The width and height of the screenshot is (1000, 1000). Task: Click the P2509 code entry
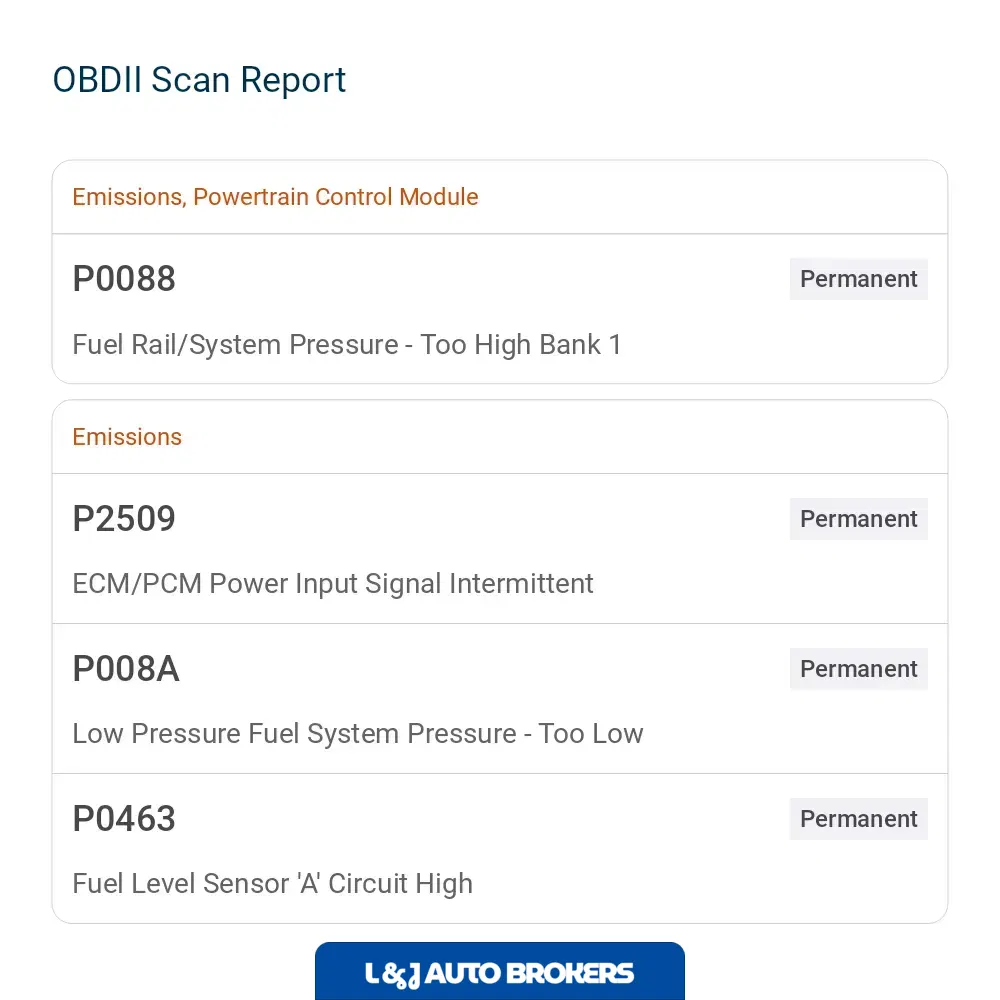tap(124, 518)
